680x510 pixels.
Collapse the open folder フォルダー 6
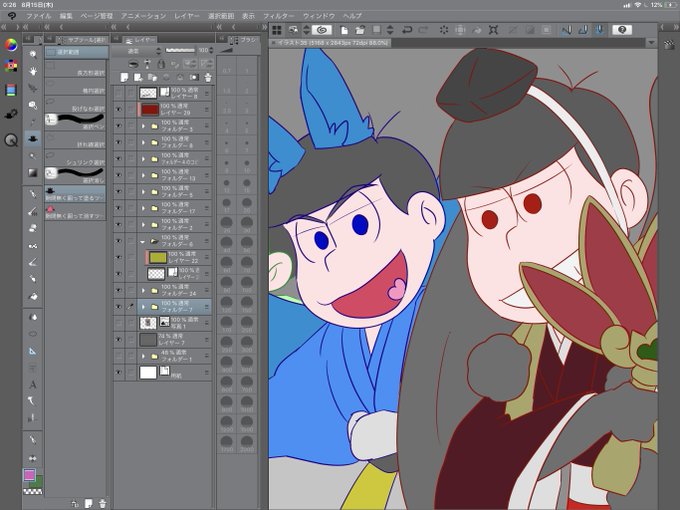tap(143, 241)
